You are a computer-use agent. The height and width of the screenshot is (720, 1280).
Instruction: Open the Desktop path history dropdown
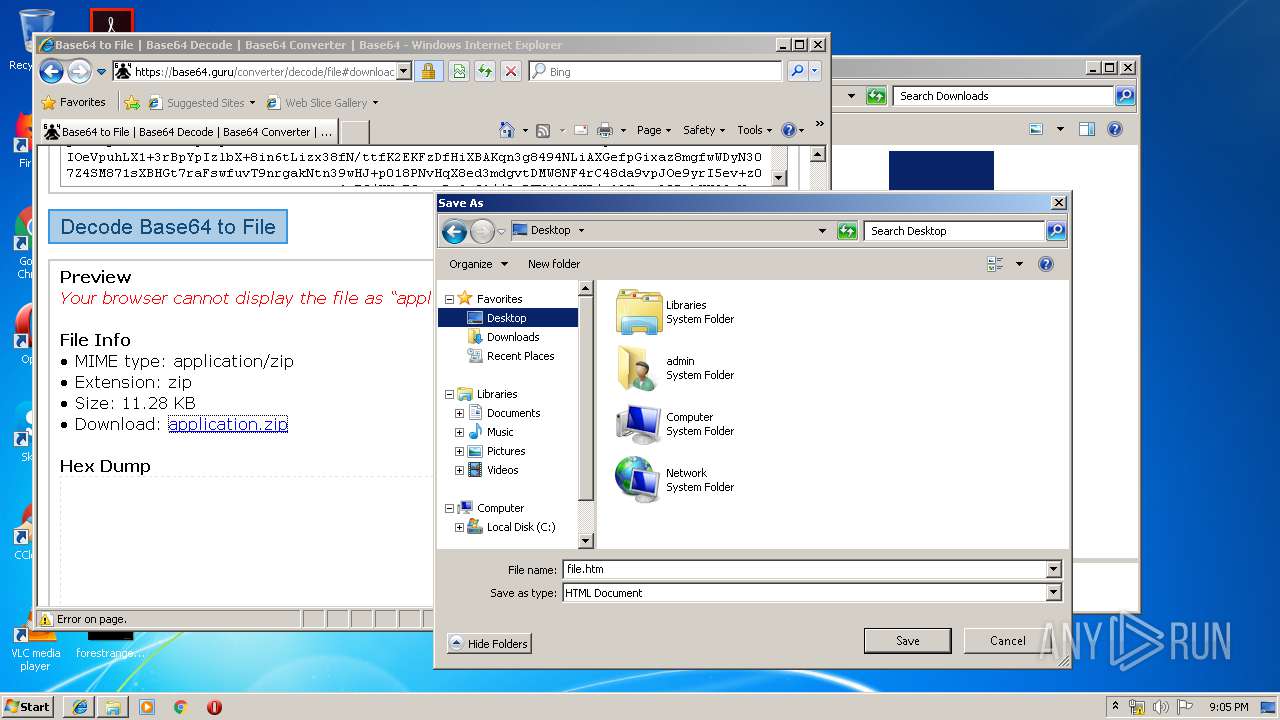click(x=822, y=231)
